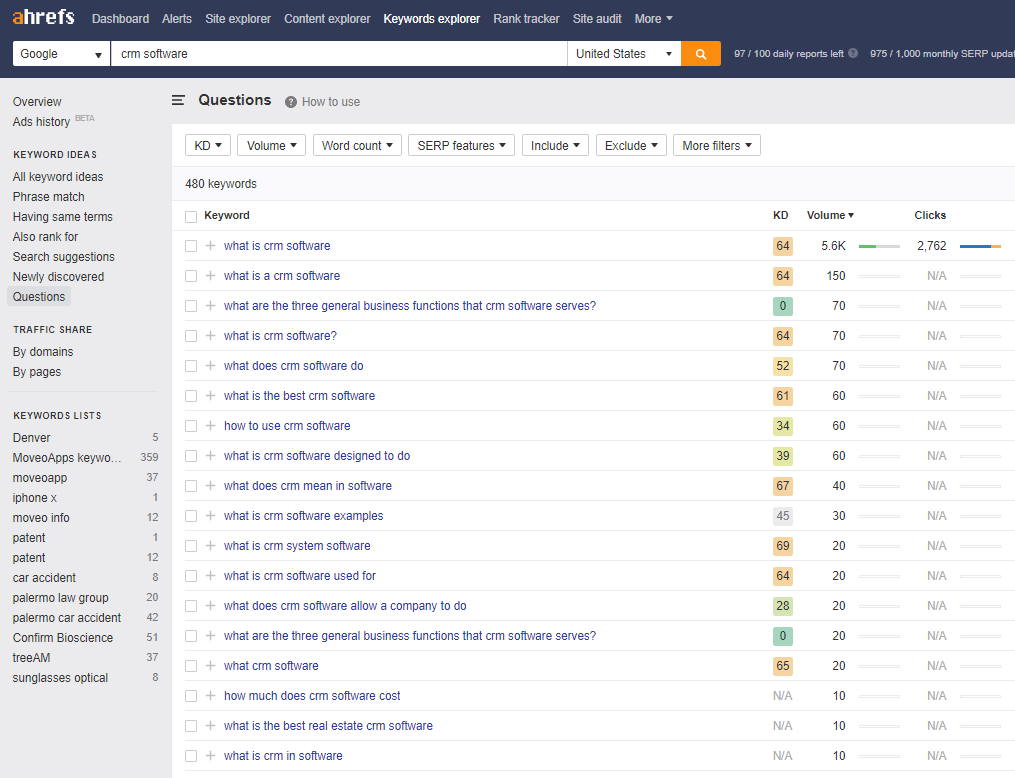Add 'what is a crm software' via plus
The width and height of the screenshot is (1015, 778).
click(x=210, y=276)
